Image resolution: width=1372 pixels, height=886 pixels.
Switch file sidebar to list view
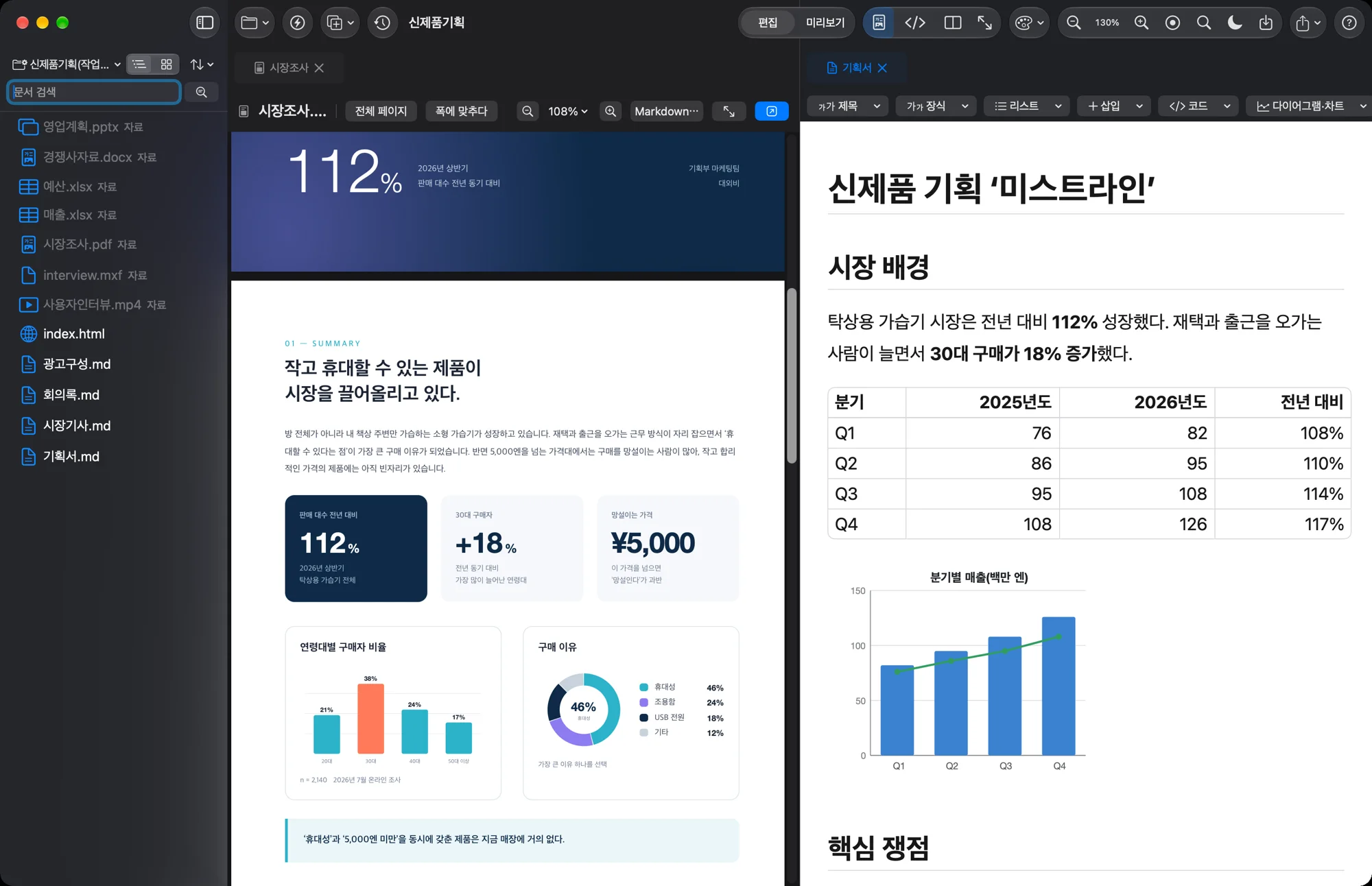coord(139,64)
